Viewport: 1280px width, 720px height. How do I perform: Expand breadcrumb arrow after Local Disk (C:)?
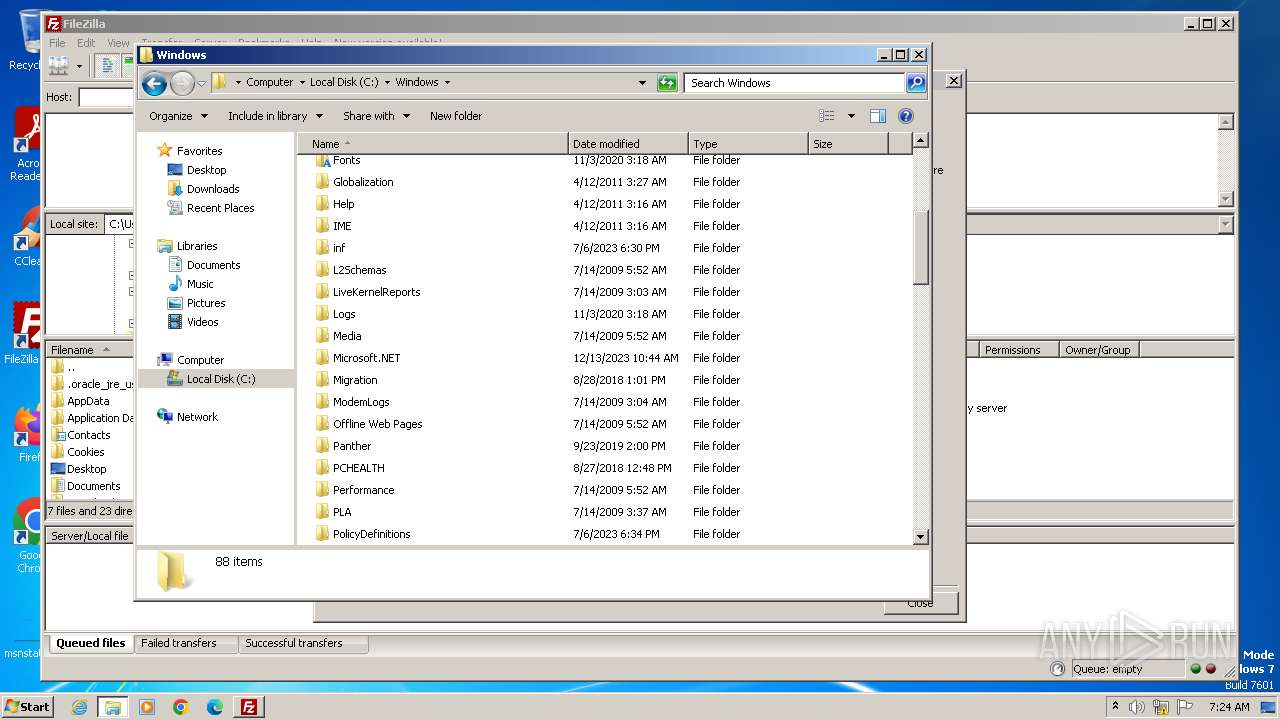click(x=387, y=83)
